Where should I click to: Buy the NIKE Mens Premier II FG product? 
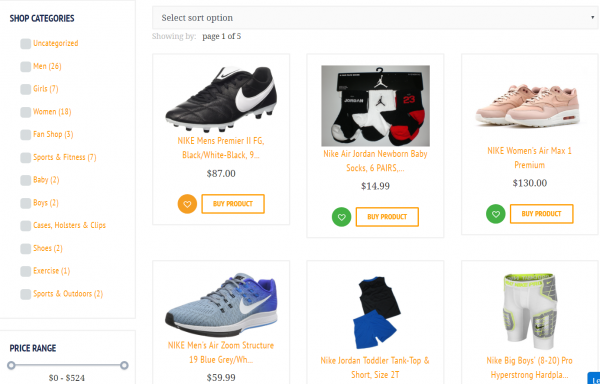pos(233,204)
